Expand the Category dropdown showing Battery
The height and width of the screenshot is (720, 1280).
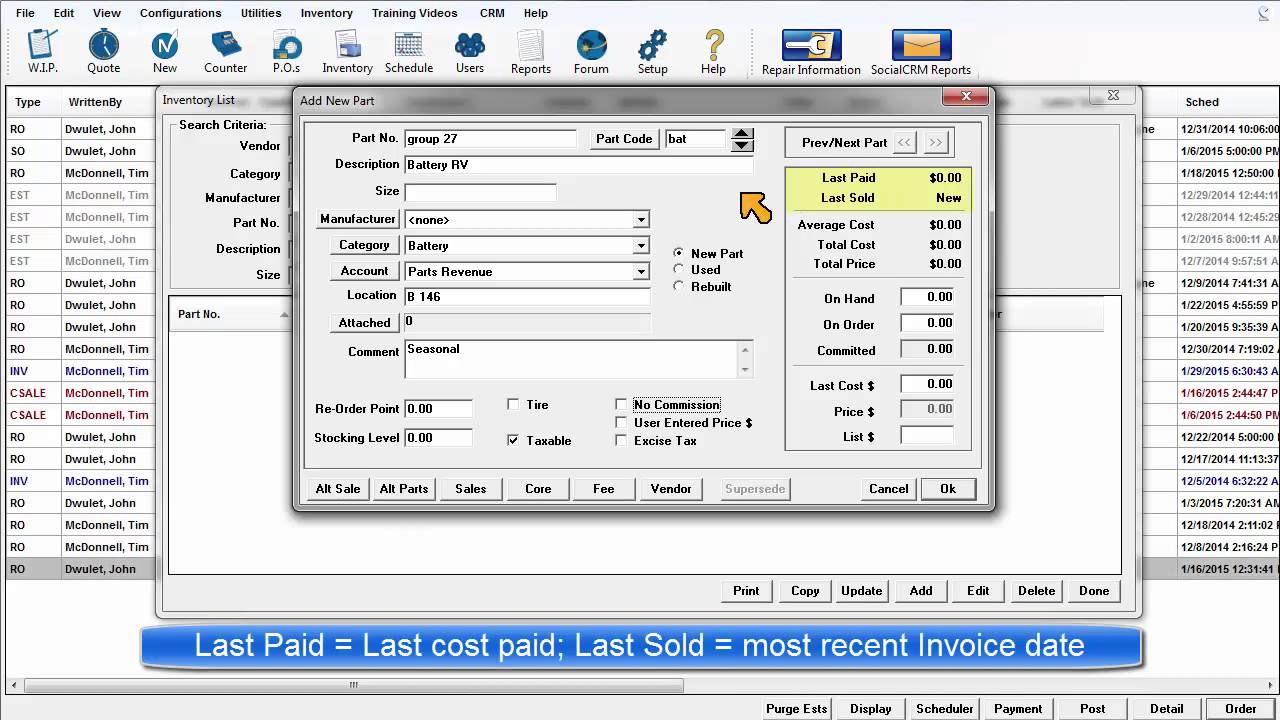tap(641, 246)
